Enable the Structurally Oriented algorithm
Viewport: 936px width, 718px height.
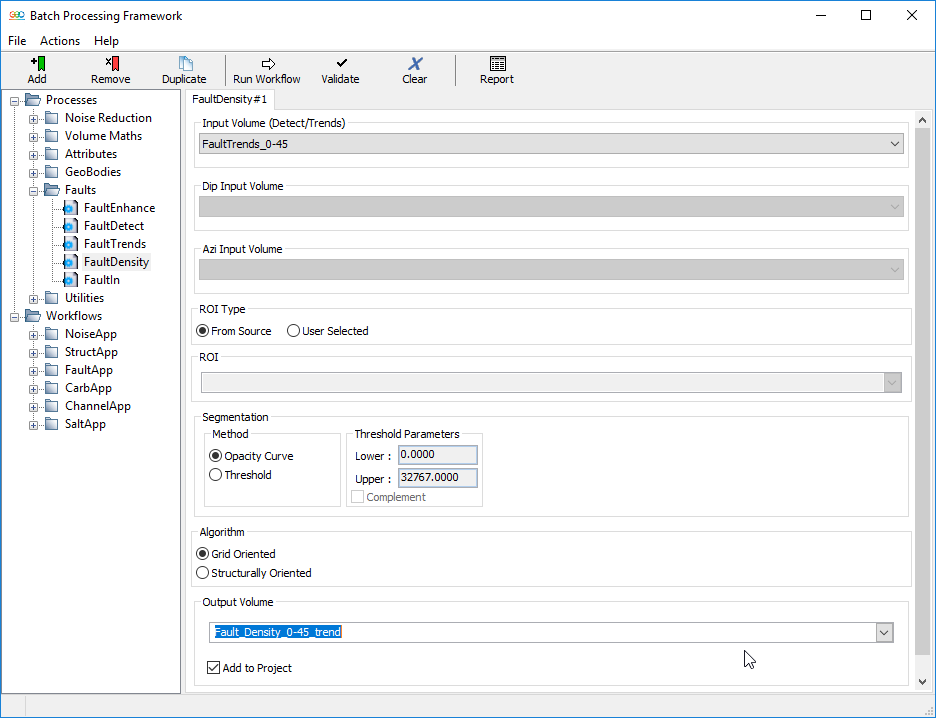click(x=203, y=573)
